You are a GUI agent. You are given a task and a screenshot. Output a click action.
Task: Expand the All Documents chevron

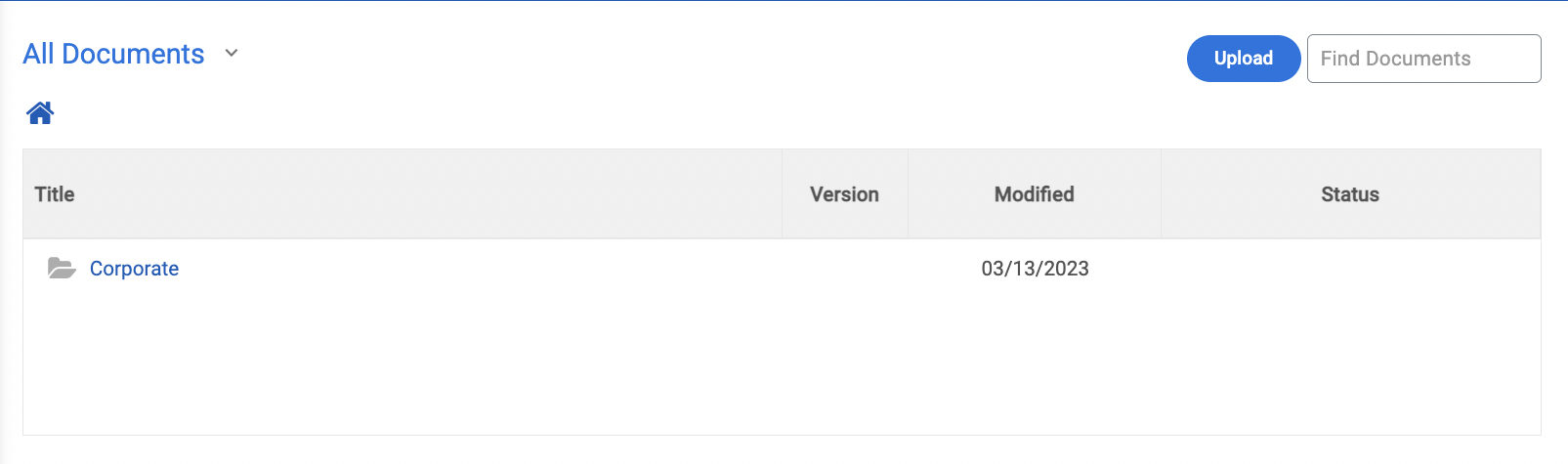(x=232, y=54)
